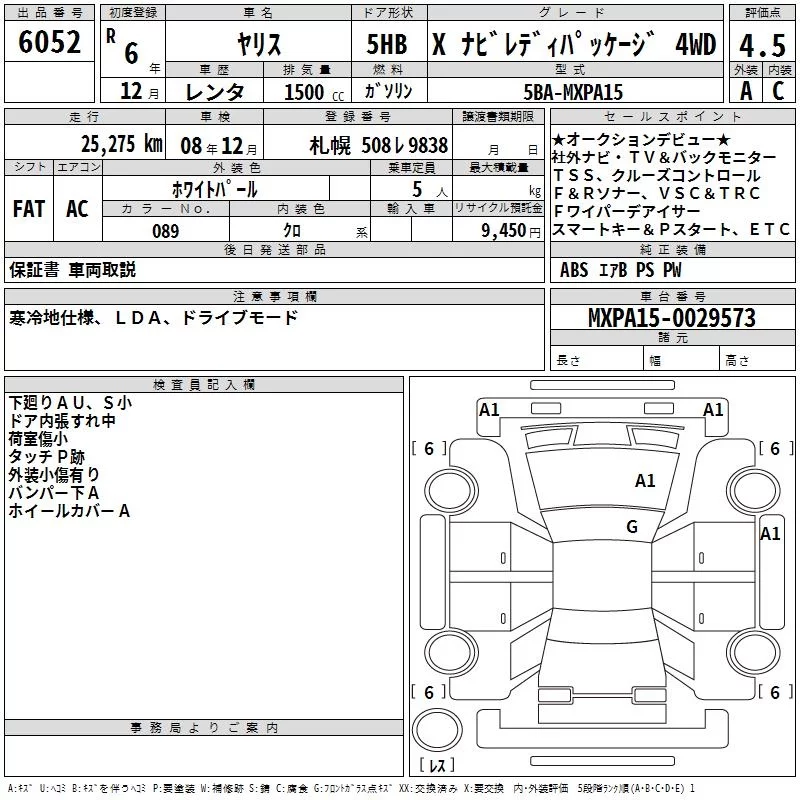Click the front-left tire depth [6]
800x800 pixels.
point(429,448)
